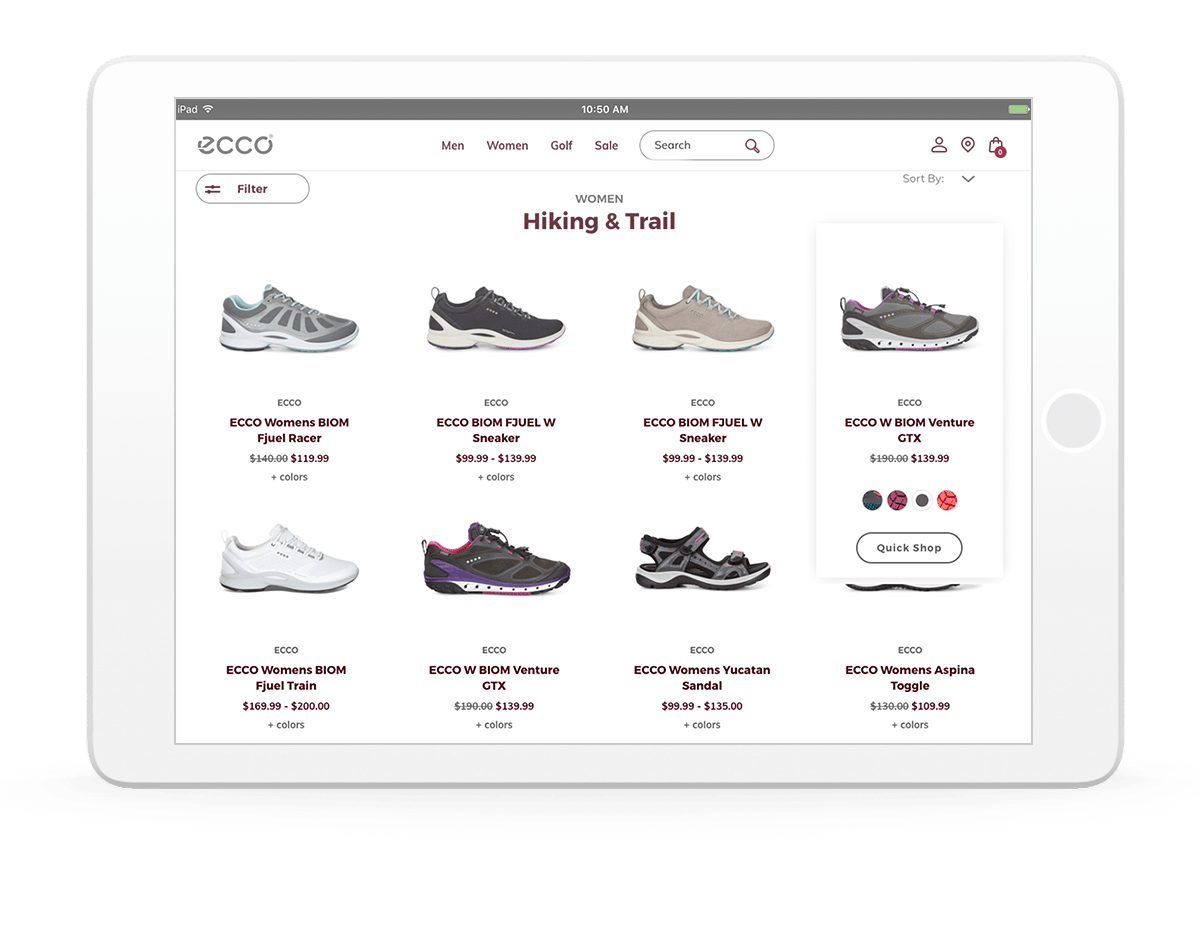The width and height of the screenshot is (1200, 926).
Task: Open the BIOM Fjuel Racer shoe image
Action: pyautogui.click(x=289, y=318)
